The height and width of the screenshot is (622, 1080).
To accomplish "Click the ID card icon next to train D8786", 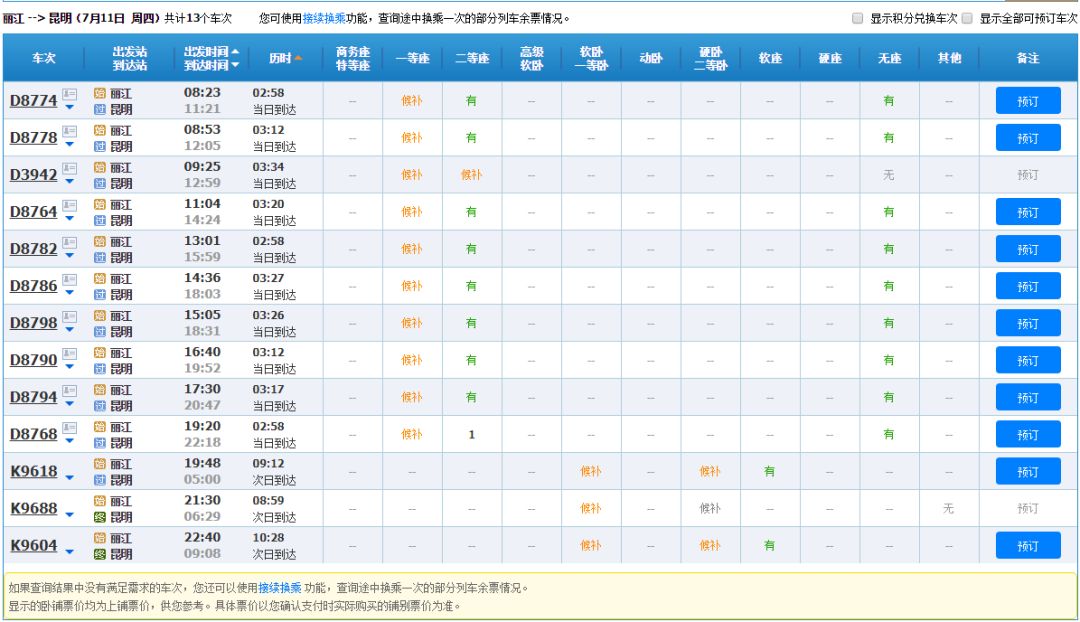I will [68, 279].
